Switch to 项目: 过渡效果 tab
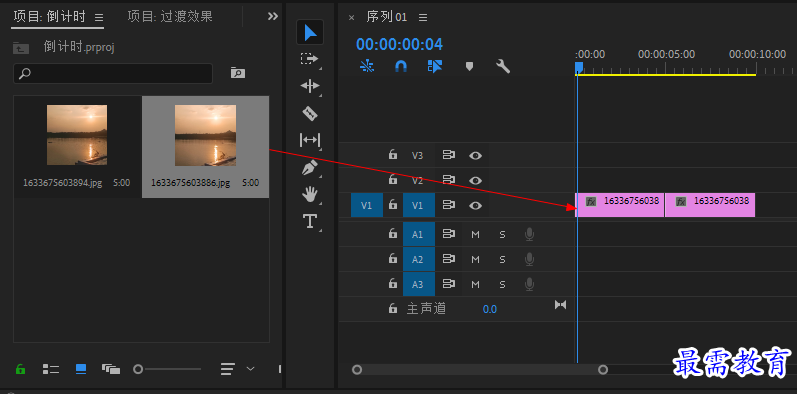The height and width of the screenshot is (394, 797). point(170,17)
